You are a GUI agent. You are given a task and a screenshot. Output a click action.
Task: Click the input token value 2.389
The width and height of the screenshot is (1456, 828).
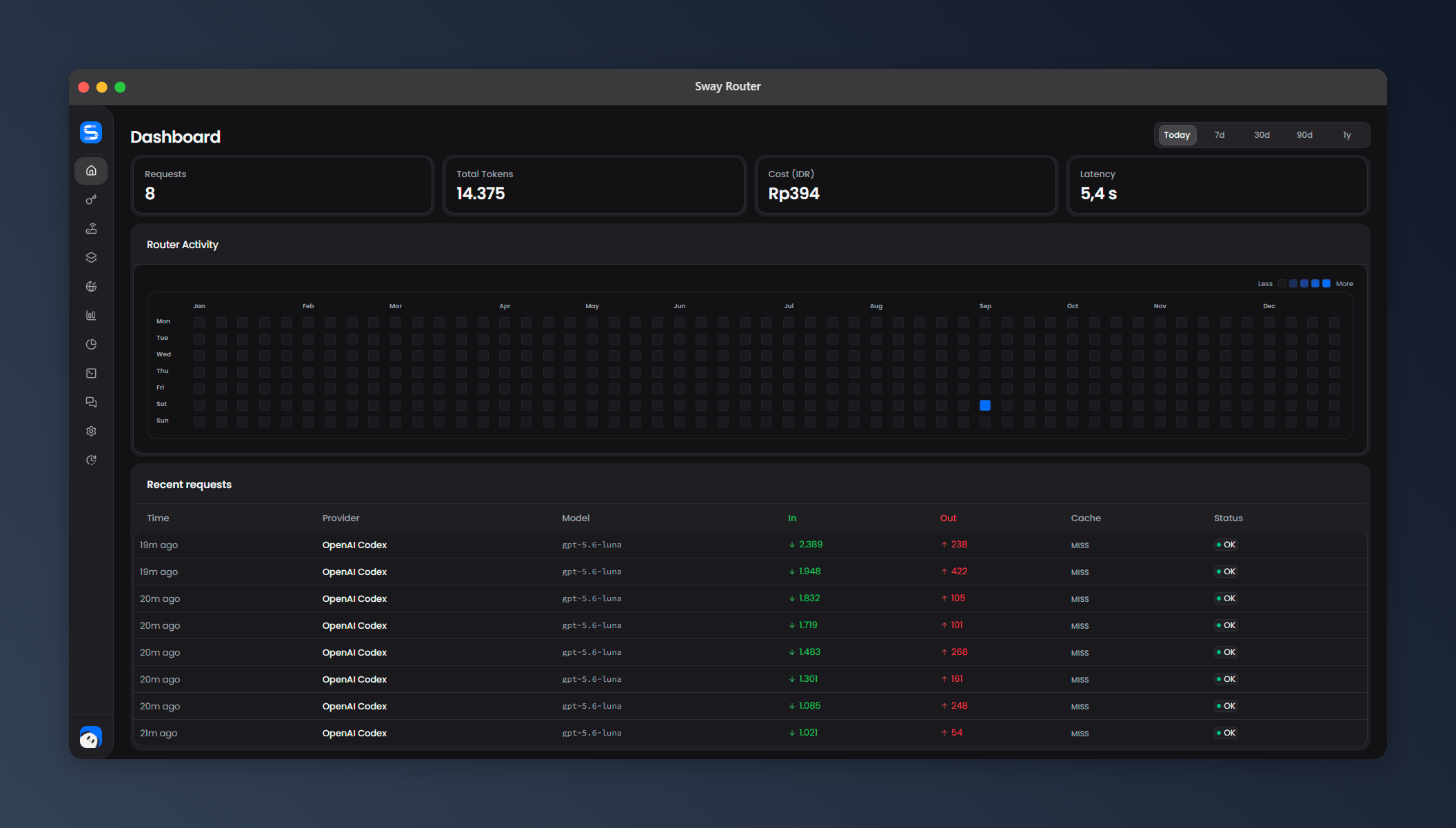pyautogui.click(x=811, y=545)
